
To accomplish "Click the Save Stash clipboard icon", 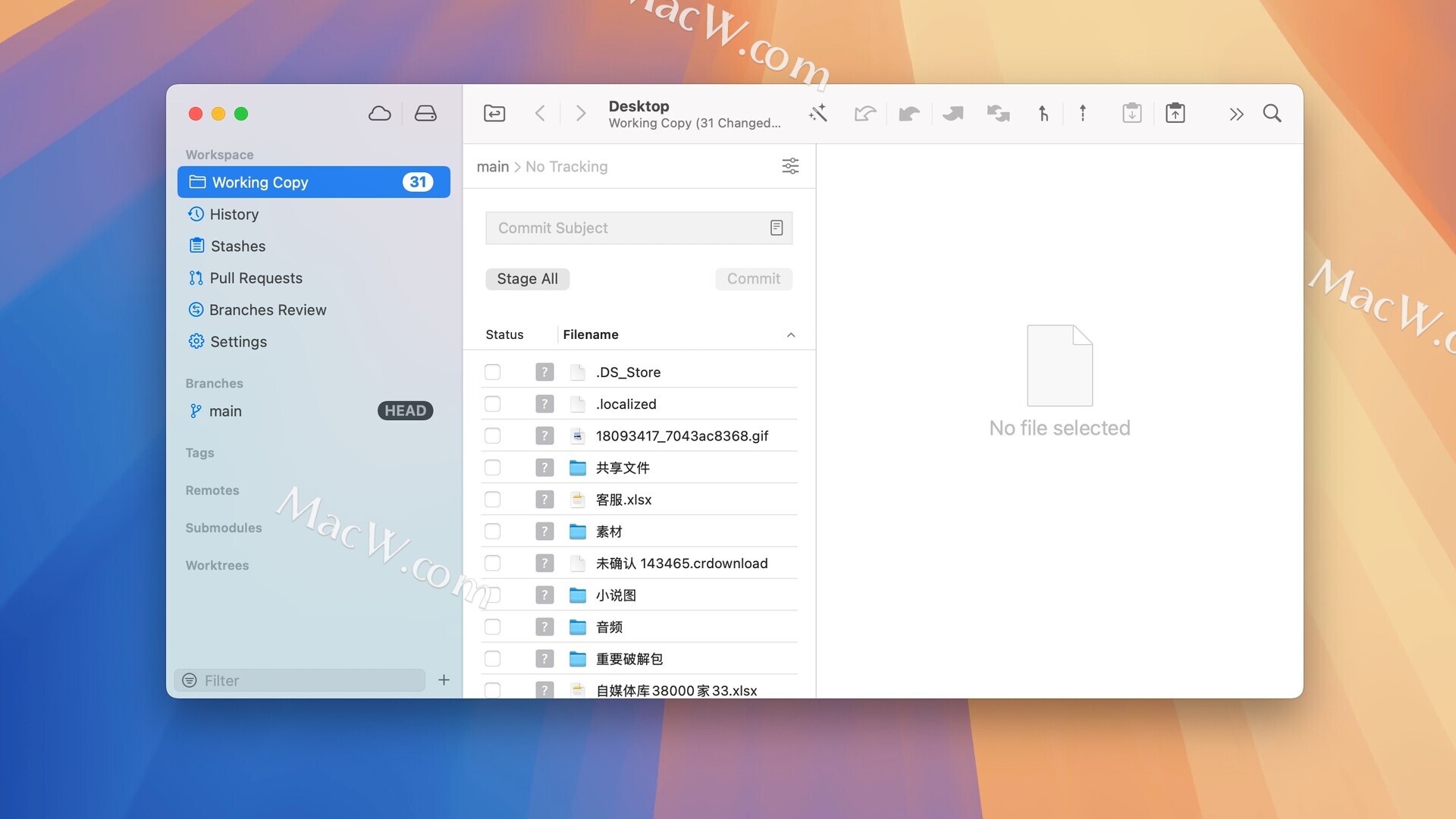I will click(1175, 114).
